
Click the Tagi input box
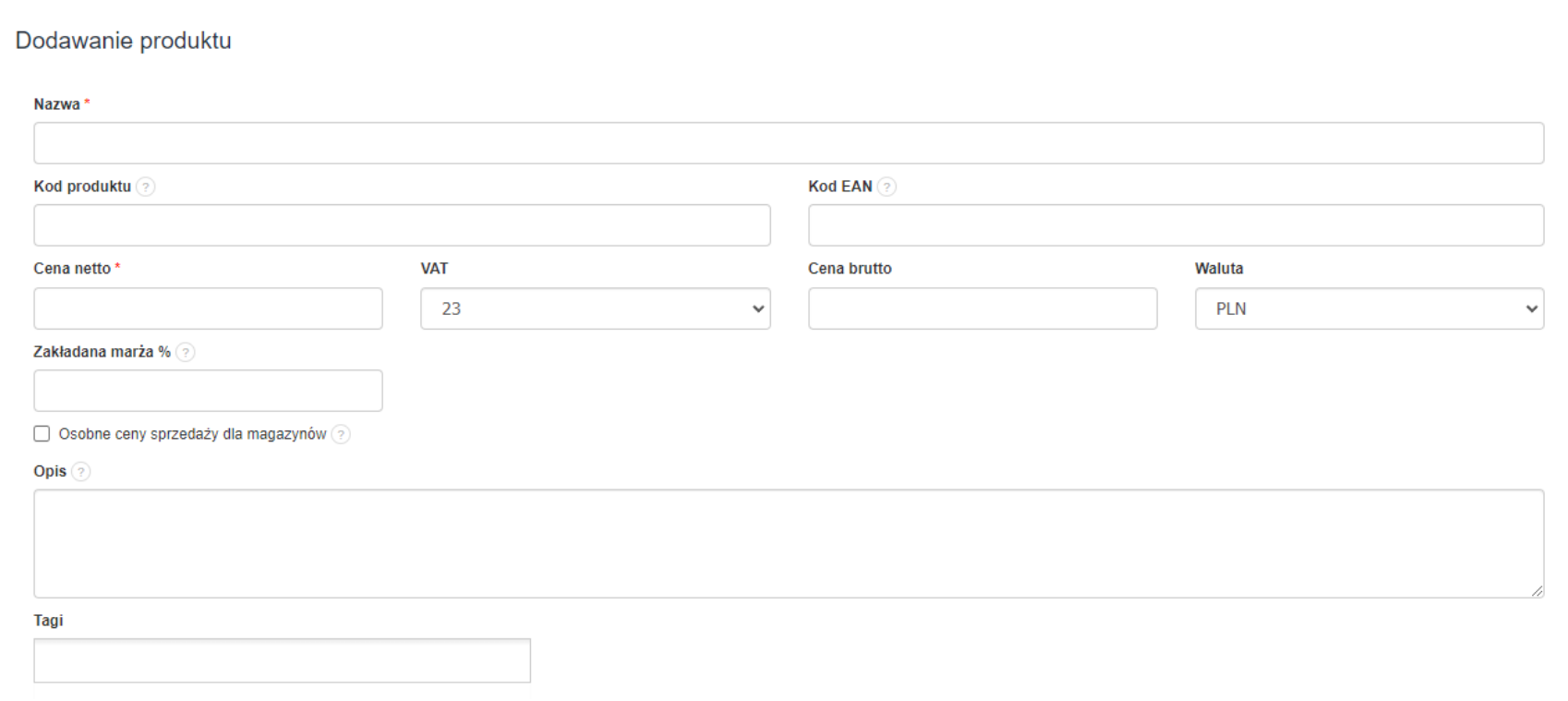(282, 660)
